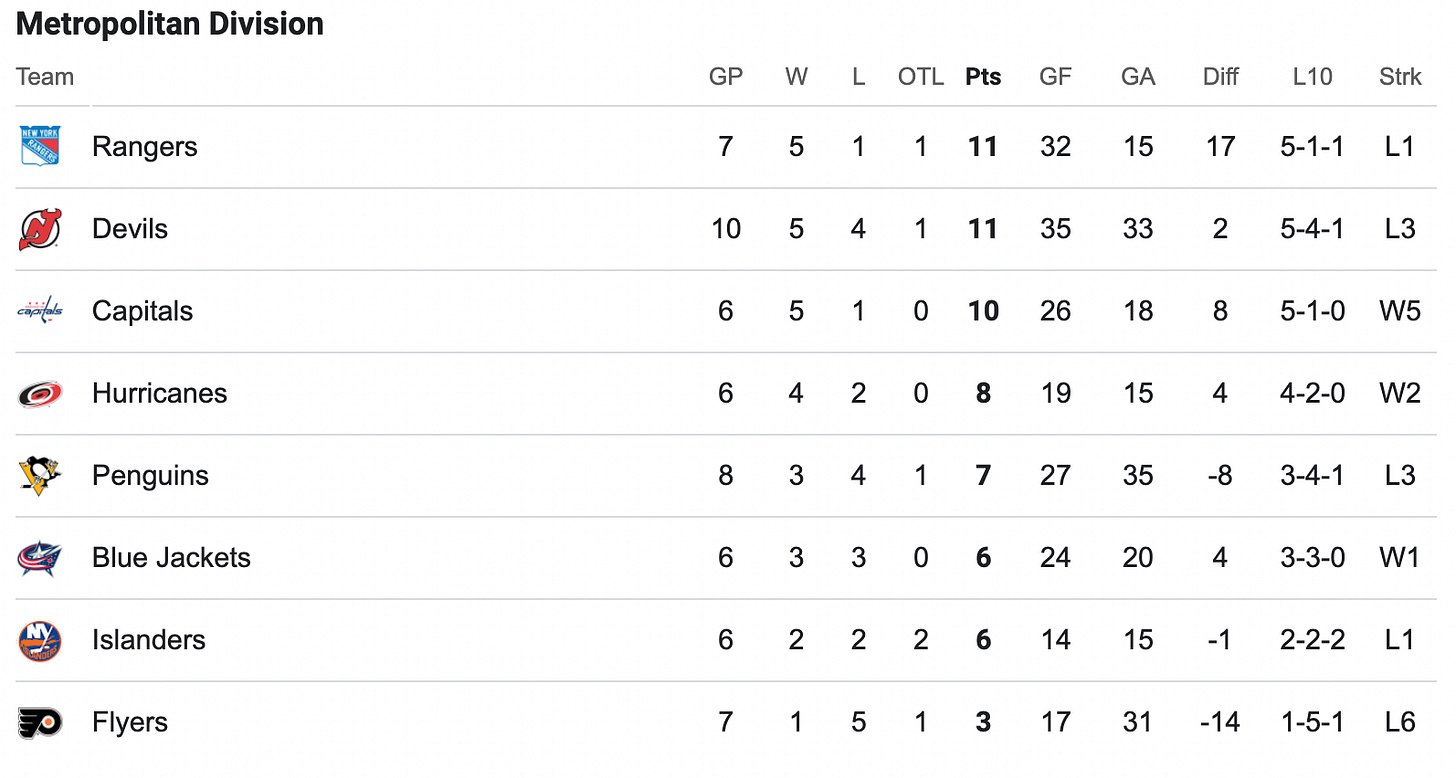Select the Metropolitan Division heading

coord(170,24)
